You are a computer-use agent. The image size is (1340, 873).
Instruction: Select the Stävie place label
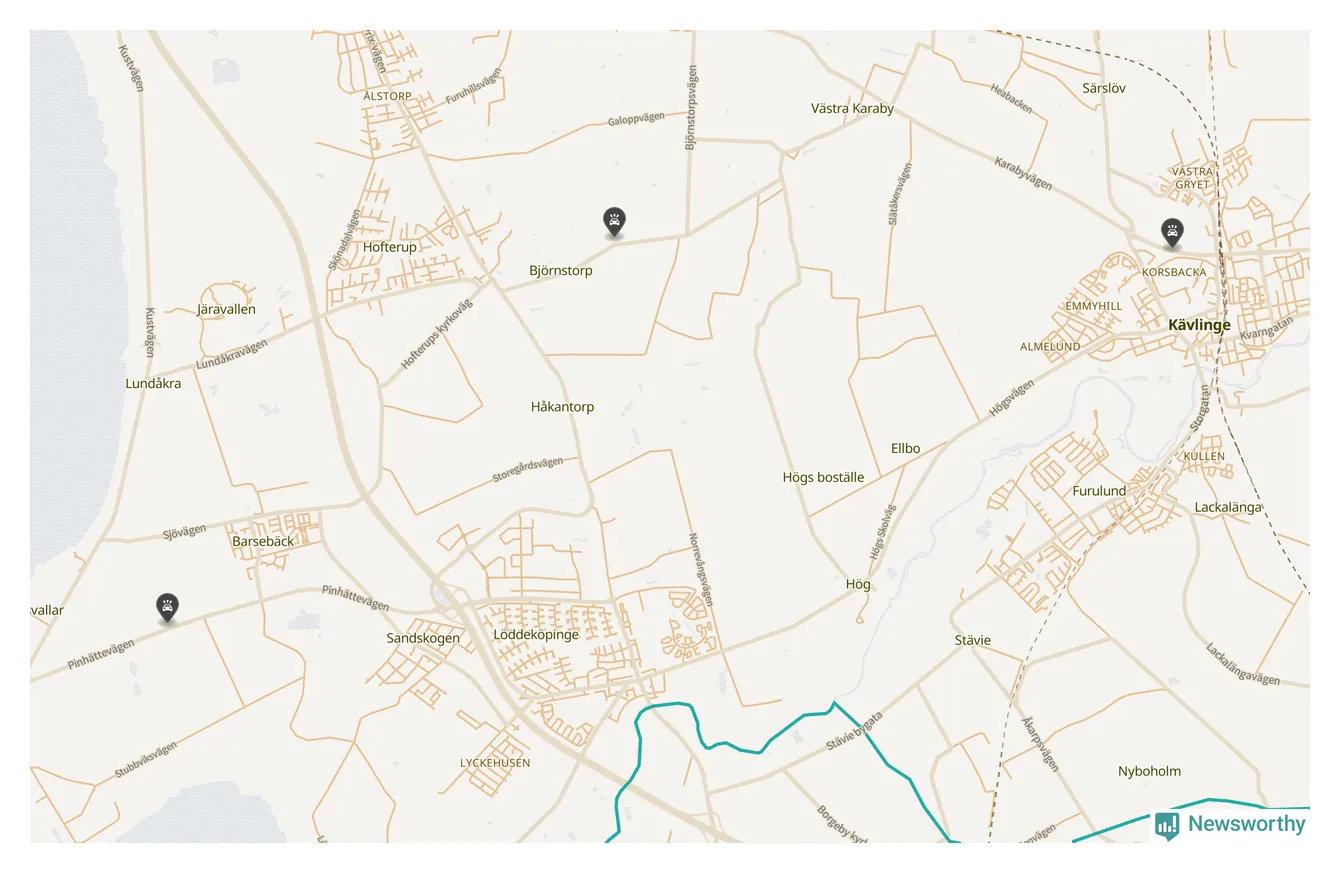click(972, 640)
